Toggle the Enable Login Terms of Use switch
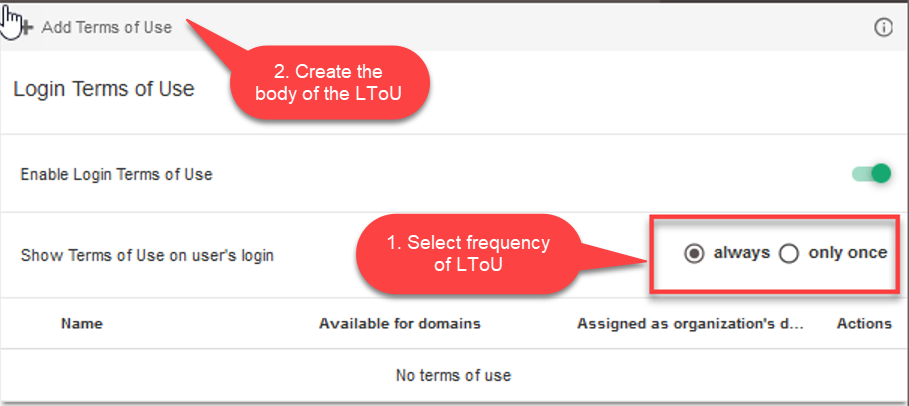Image resolution: width=909 pixels, height=406 pixels. [x=871, y=173]
